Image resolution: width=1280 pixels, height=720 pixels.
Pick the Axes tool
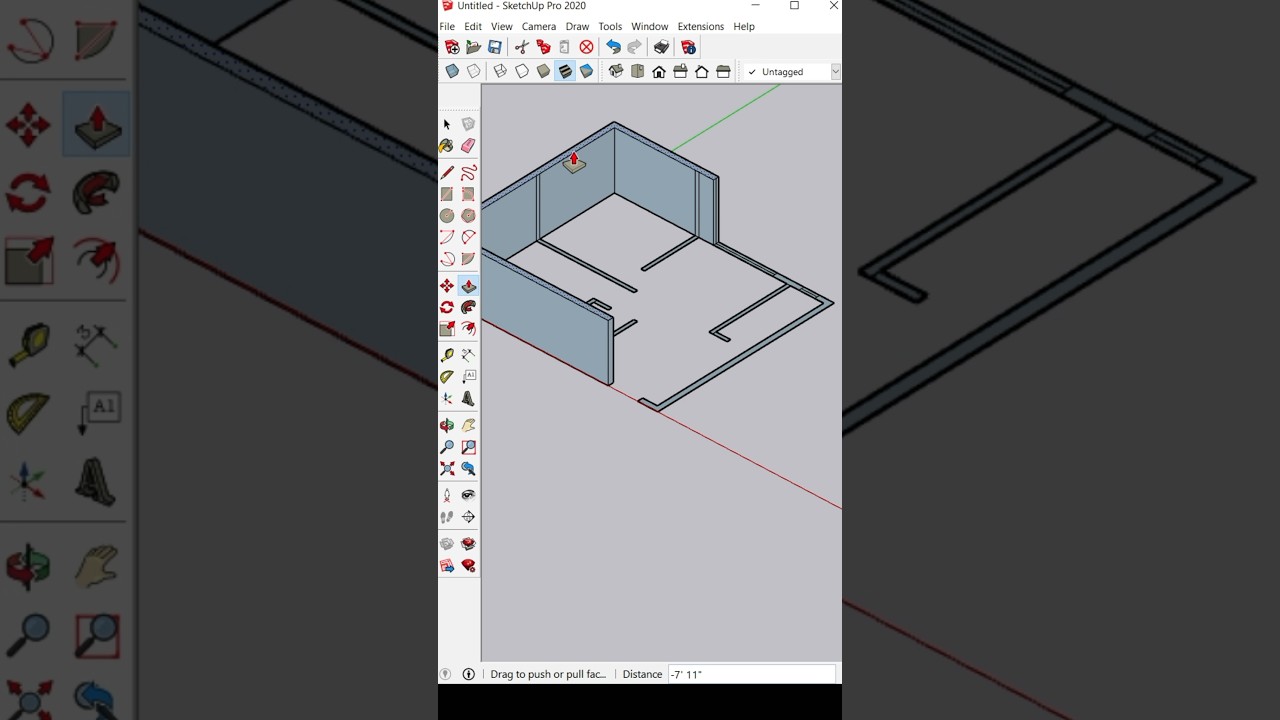(x=447, y=398)
